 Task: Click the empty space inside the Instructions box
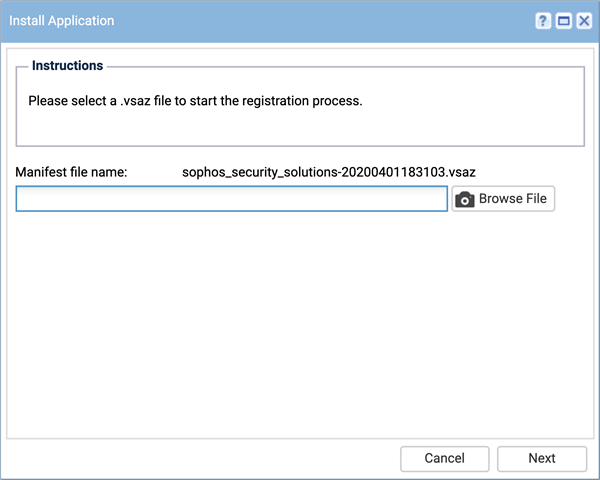(x=300, y=128)
